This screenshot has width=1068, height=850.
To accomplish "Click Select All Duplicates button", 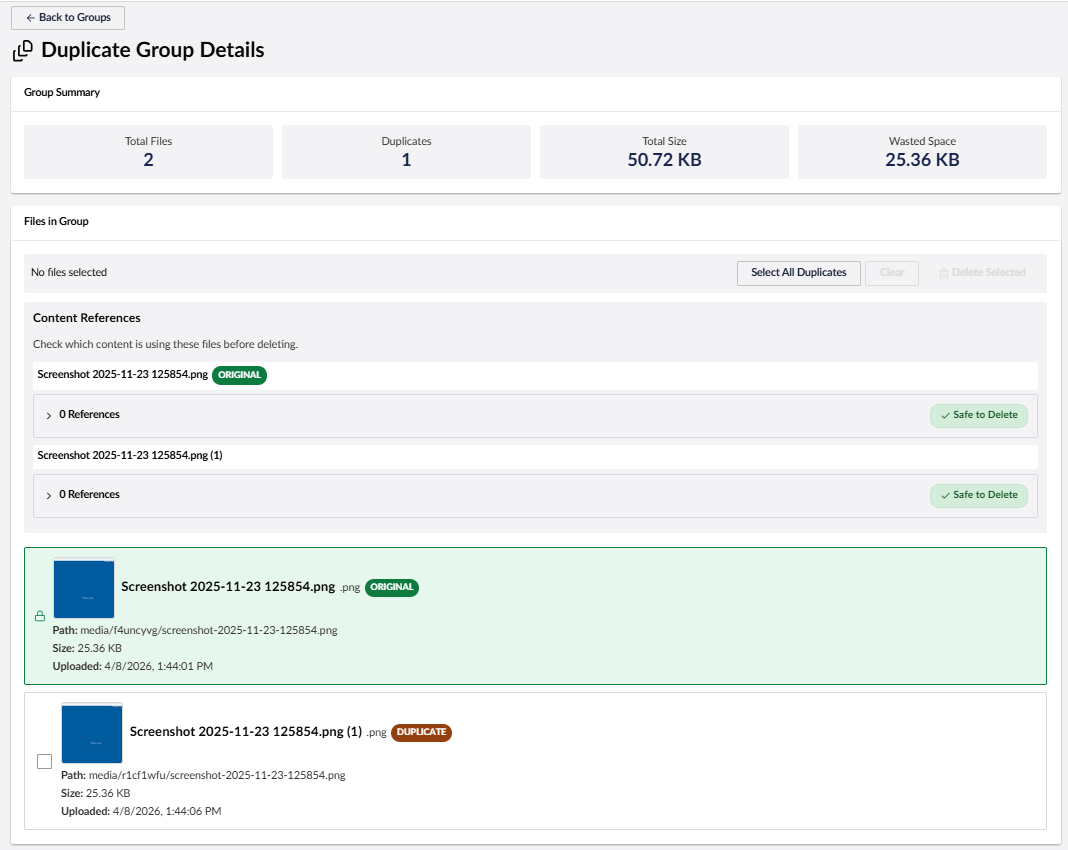I will click(798, 273).
